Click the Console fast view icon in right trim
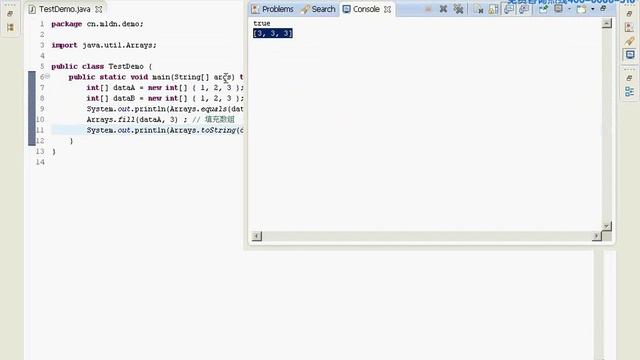 coord(630,54)
